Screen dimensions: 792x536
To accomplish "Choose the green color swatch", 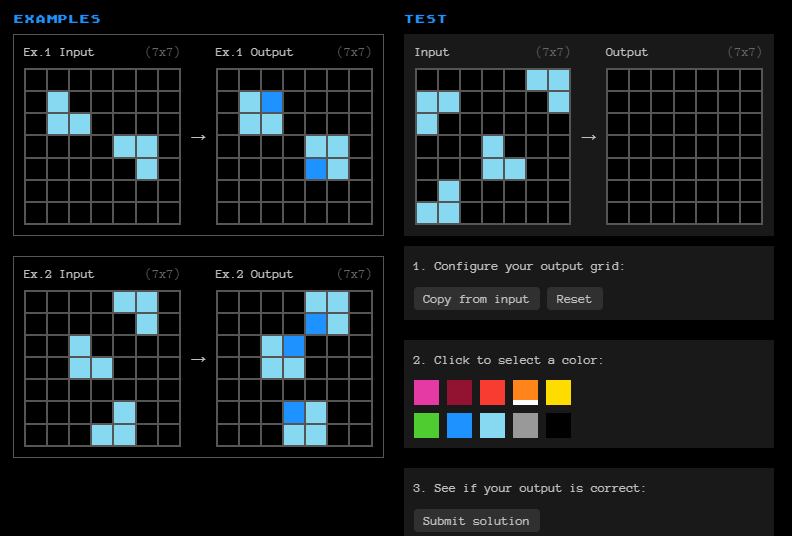I will point(426,425).
